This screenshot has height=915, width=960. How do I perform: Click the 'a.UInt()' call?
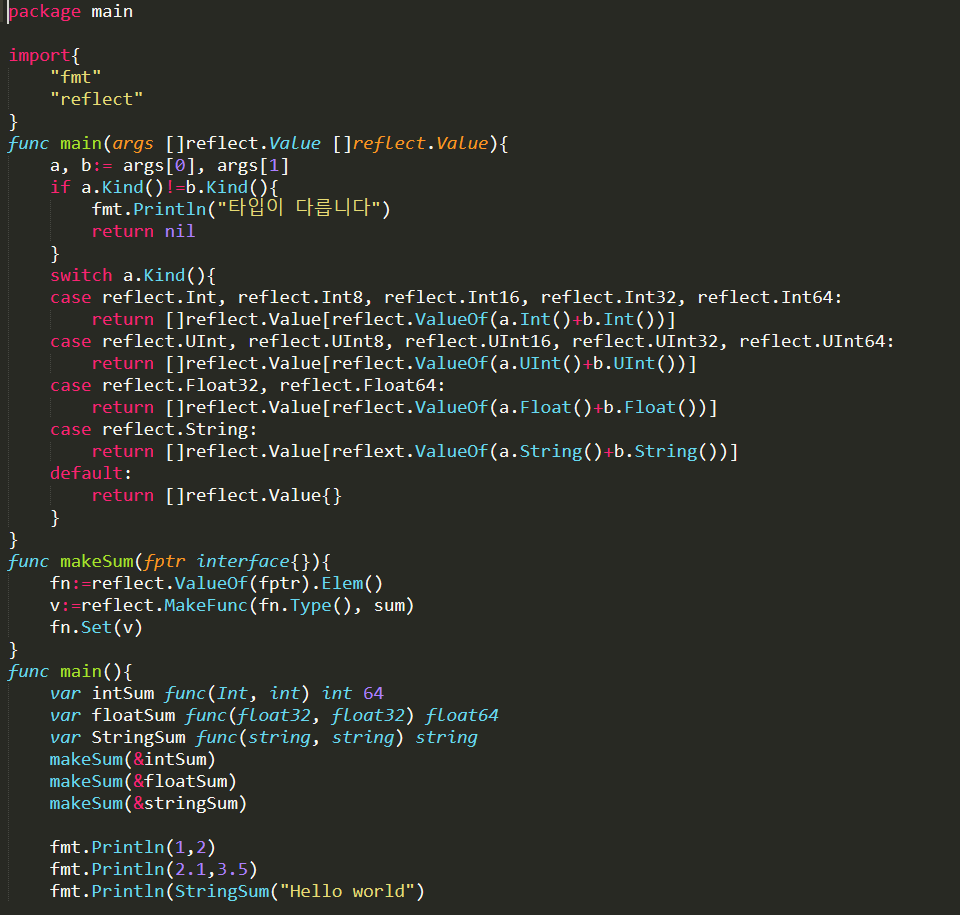pyautogui.click(x=541, y=364)
